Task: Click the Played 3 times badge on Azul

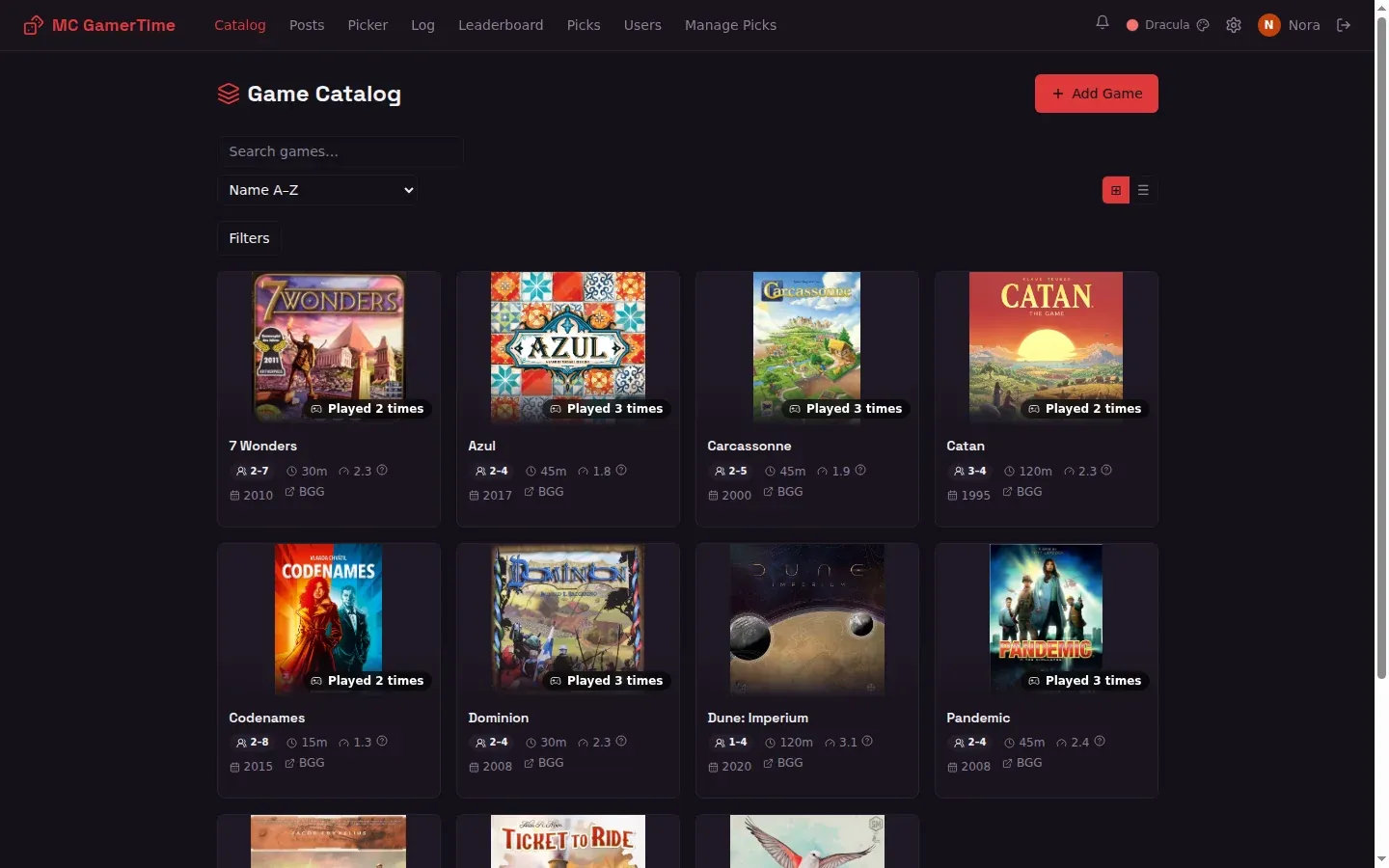Action: pos(606,409)
